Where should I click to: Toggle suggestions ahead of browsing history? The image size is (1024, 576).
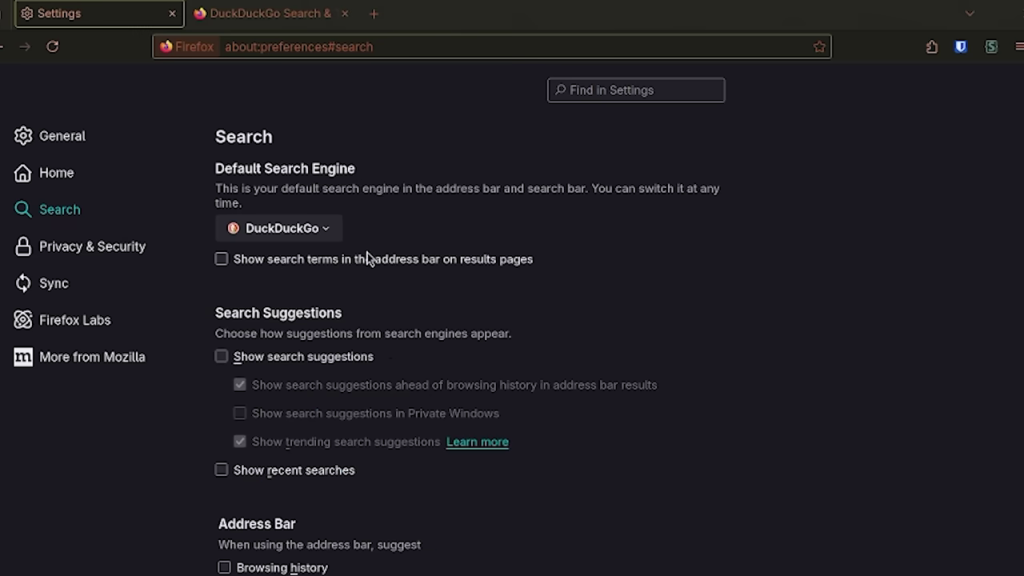point(240,384)
